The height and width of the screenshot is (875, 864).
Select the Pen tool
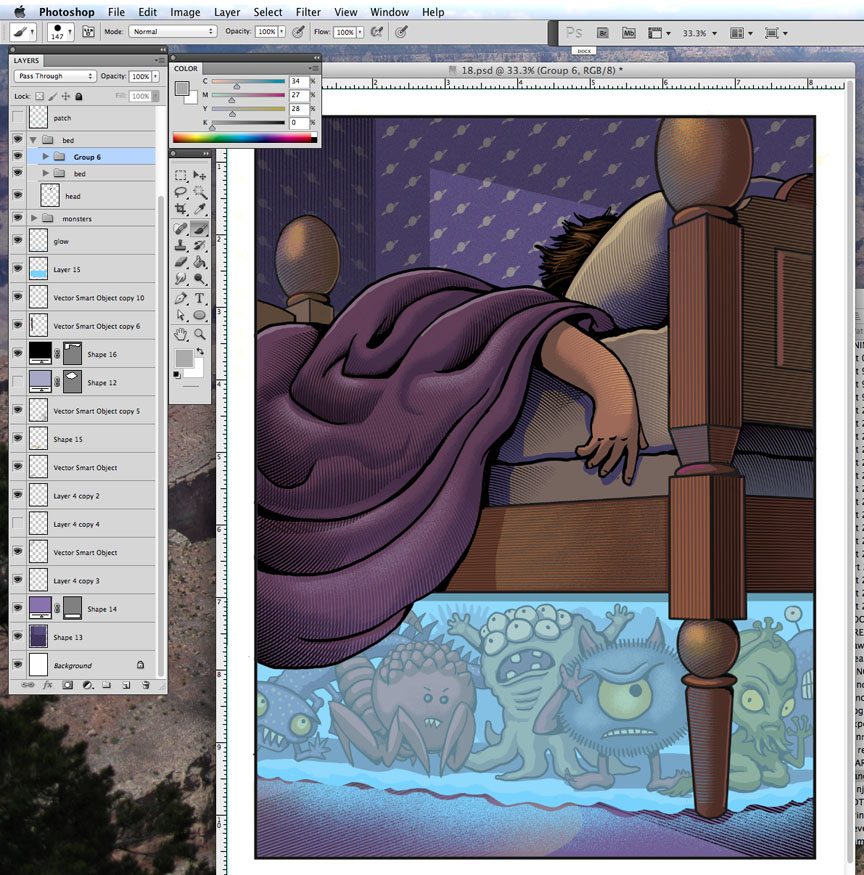[x=181, y=298]
